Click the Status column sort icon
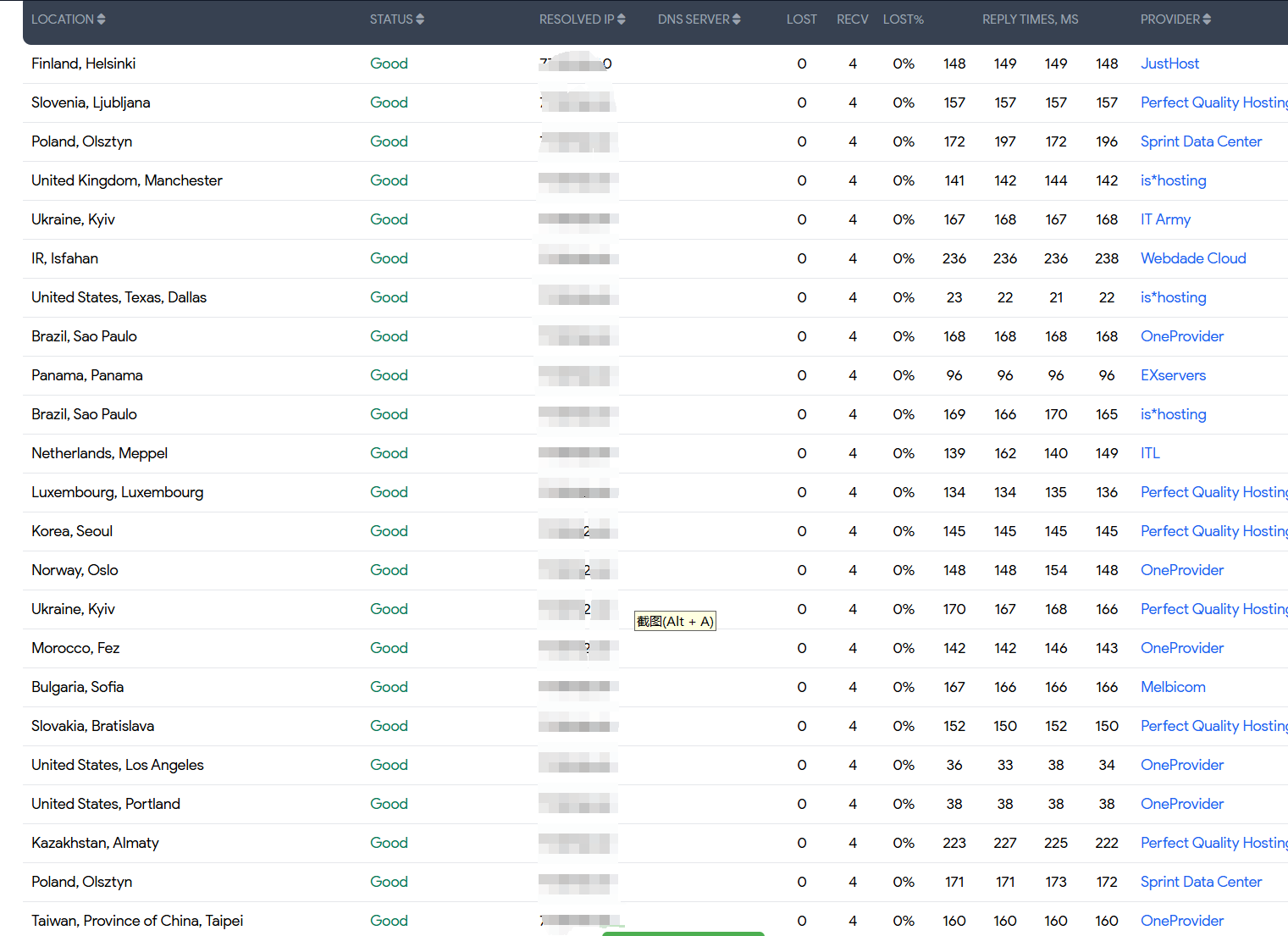 click(x=420, y=19)
